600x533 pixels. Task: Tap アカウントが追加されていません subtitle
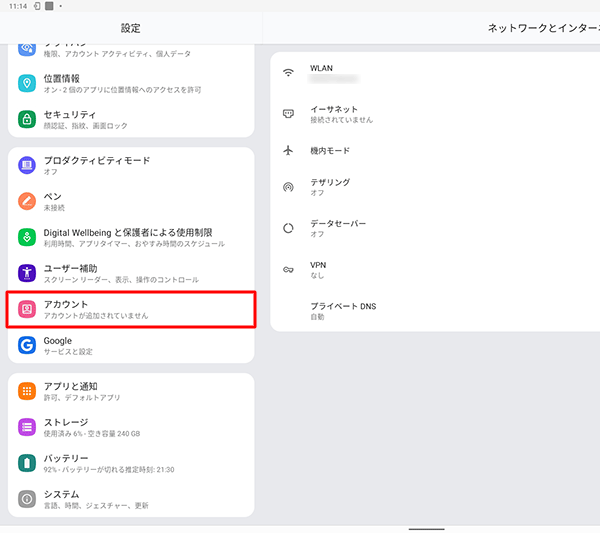coord(96,316)
